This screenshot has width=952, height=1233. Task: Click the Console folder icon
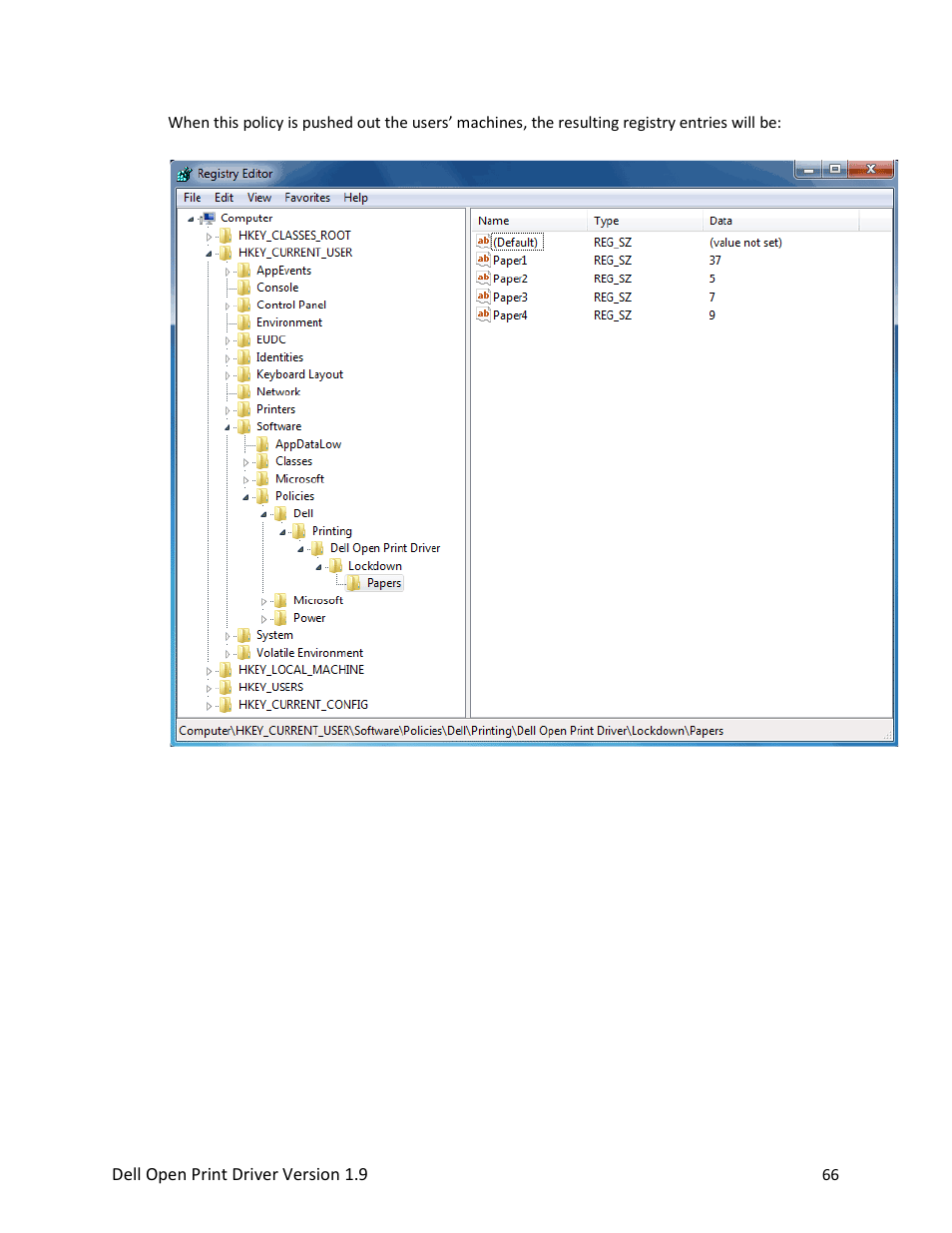click(243, 288)
